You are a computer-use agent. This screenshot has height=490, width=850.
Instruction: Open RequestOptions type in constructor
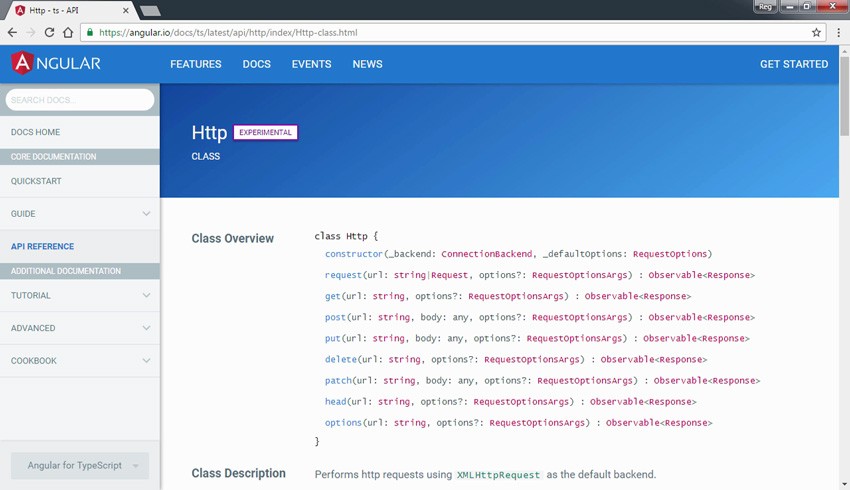point(669,254)
